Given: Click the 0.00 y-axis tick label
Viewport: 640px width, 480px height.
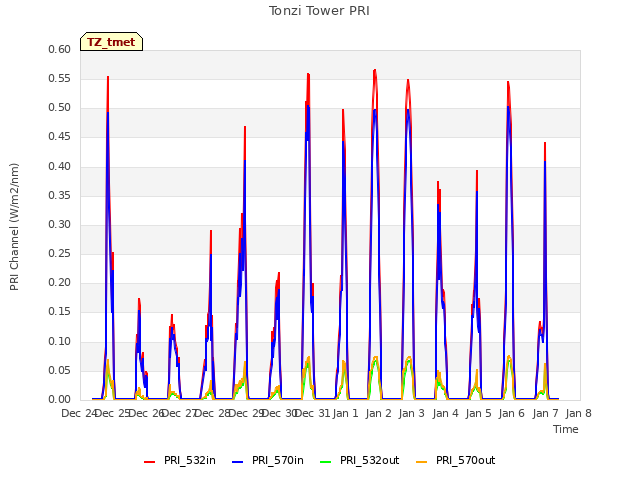Looking at the screenshot, I should pyautogui.click(x=60, y=399).
